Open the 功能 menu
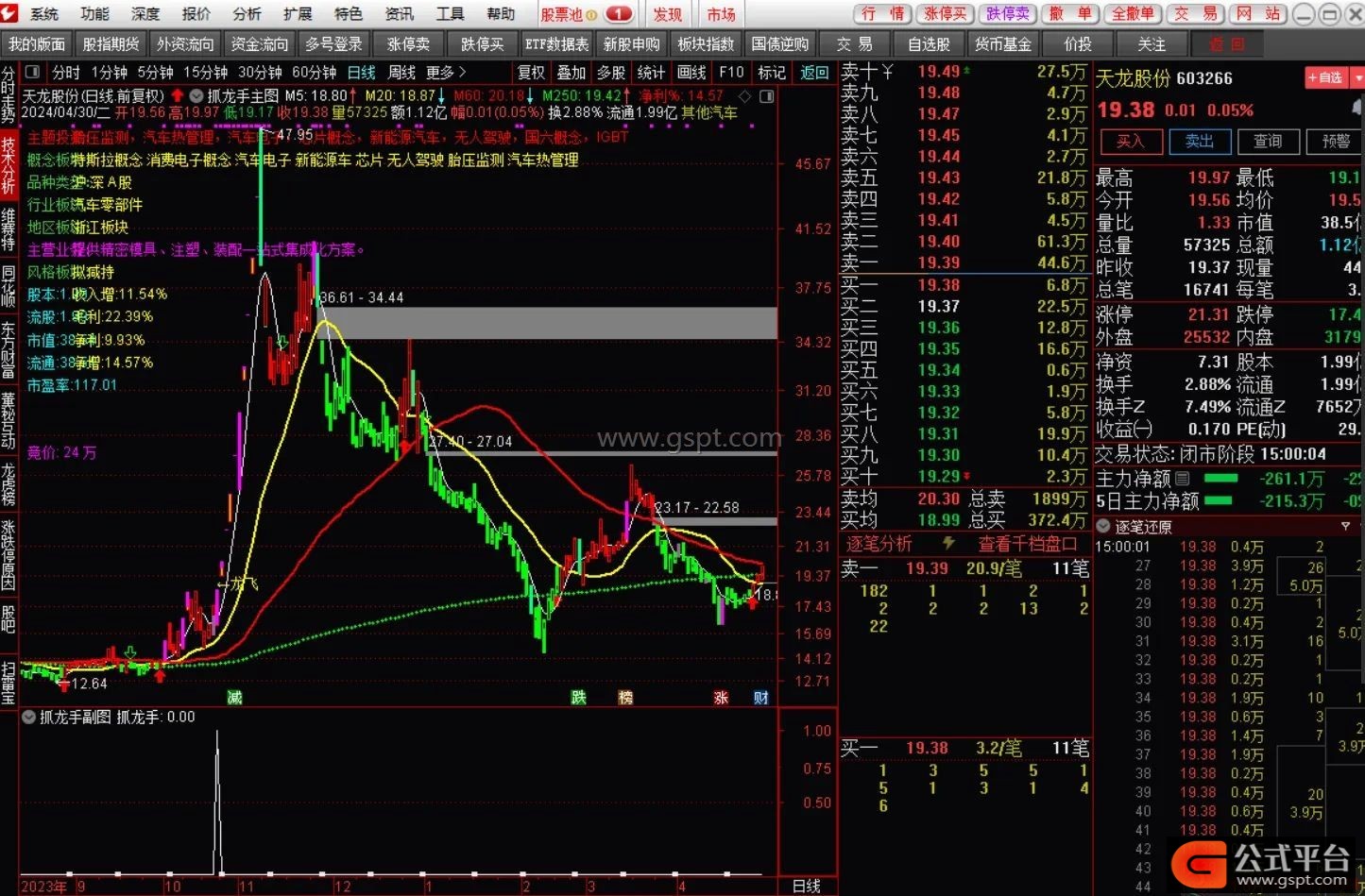Viewport: 1365px width, 896px height. [94, 14]
